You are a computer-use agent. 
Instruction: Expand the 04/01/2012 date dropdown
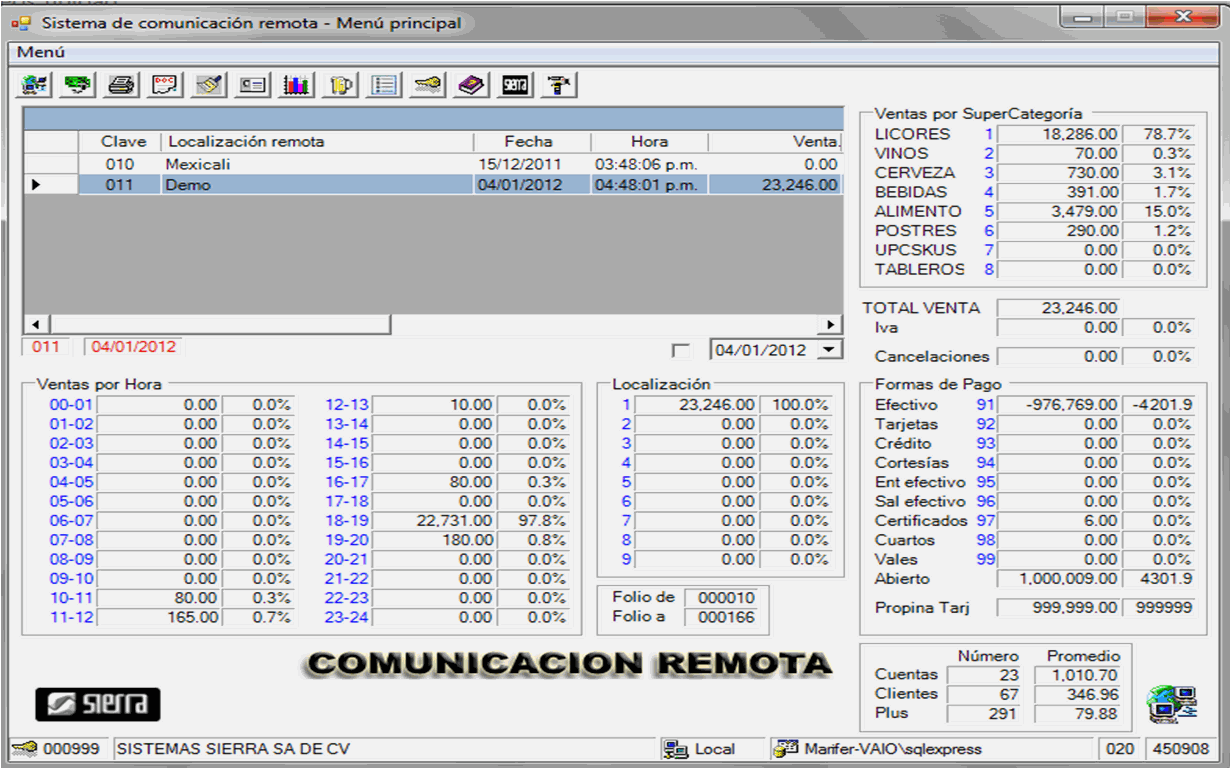pos(830,350)
